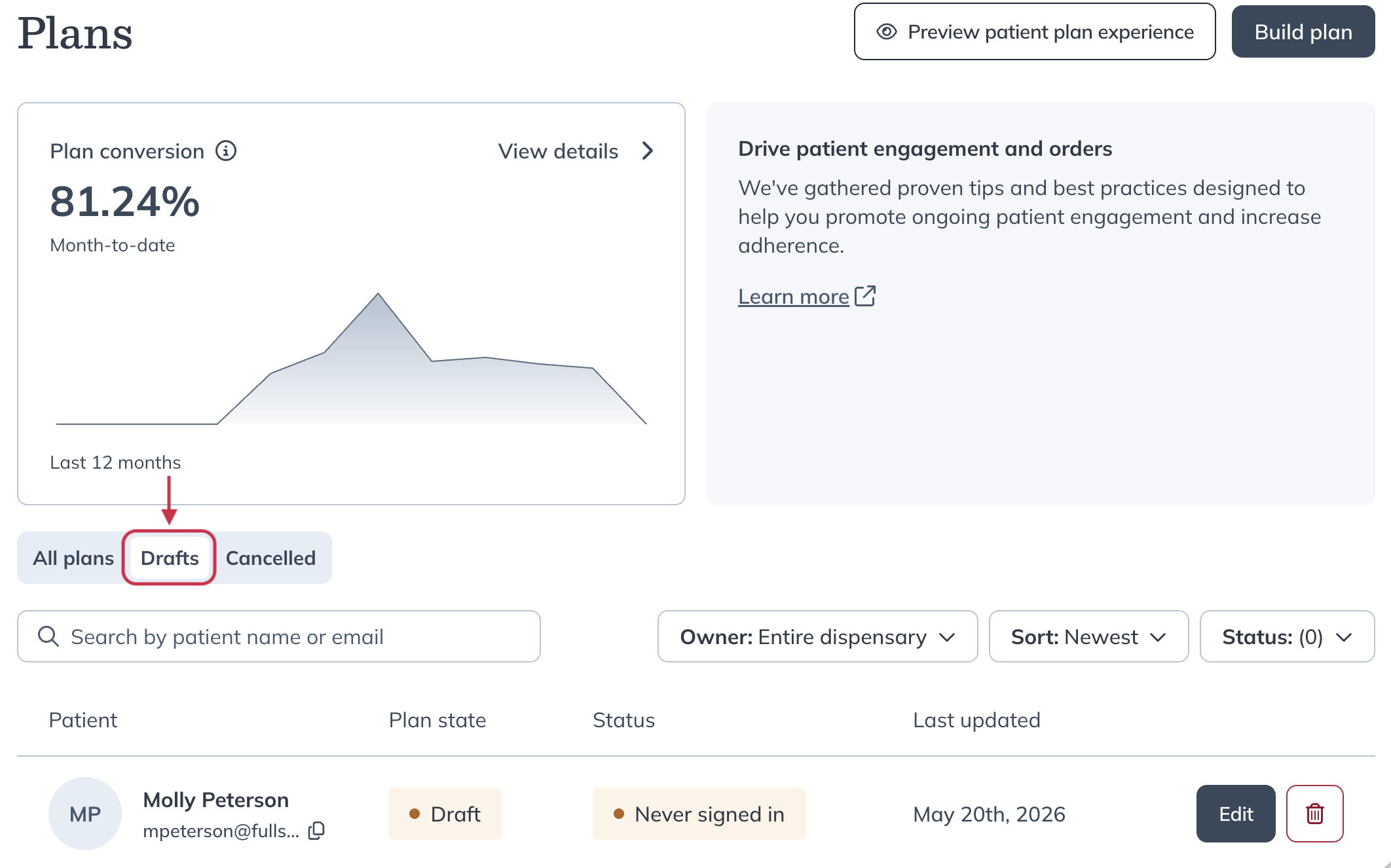
Task: Click the Drive patient engagement and orders heading
Action: (925, 149)
